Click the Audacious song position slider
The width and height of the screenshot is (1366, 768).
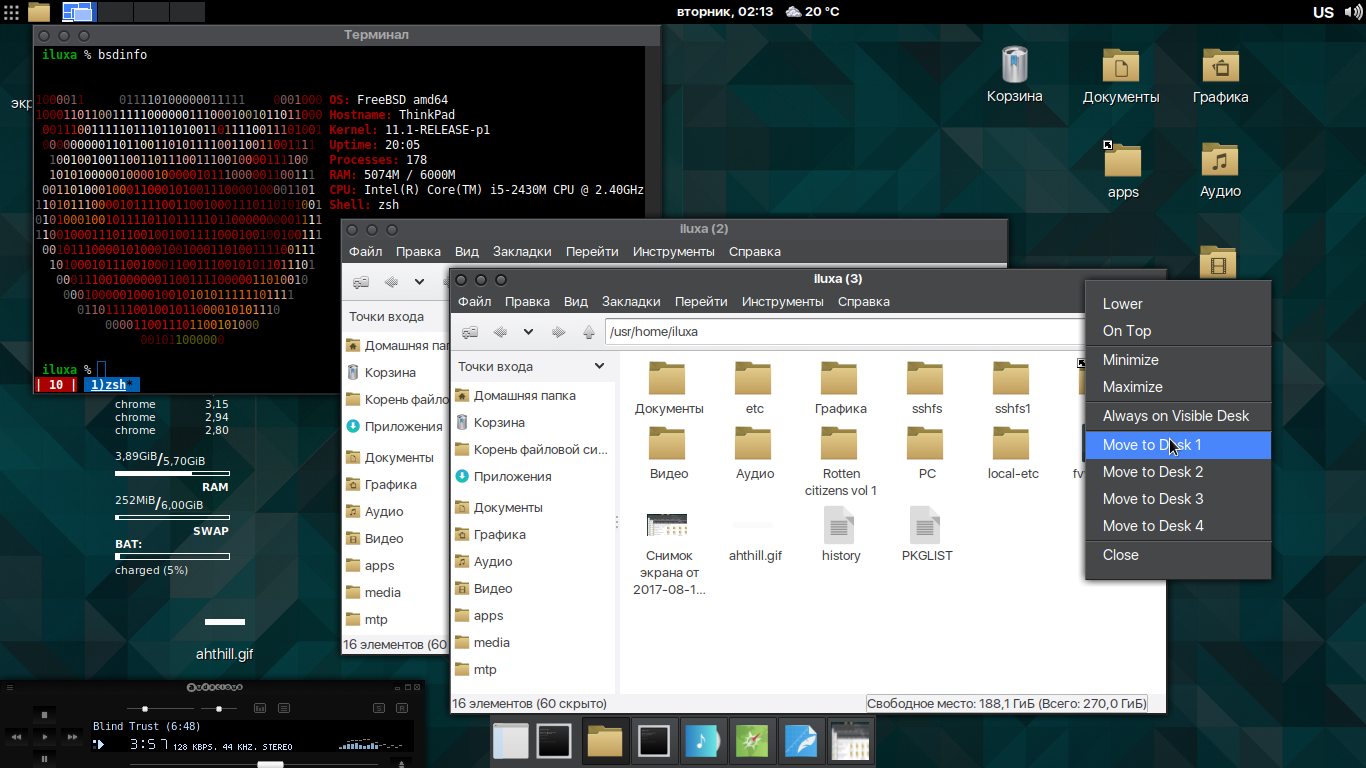point(270,764)
